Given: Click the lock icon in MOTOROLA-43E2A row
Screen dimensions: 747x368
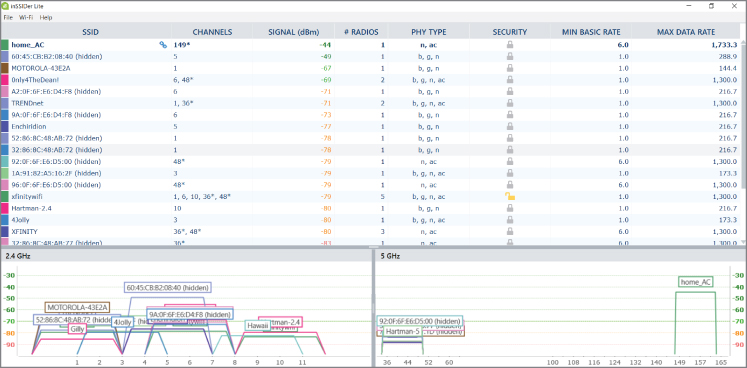Looking at the screenshot, I should click(510, 68).
